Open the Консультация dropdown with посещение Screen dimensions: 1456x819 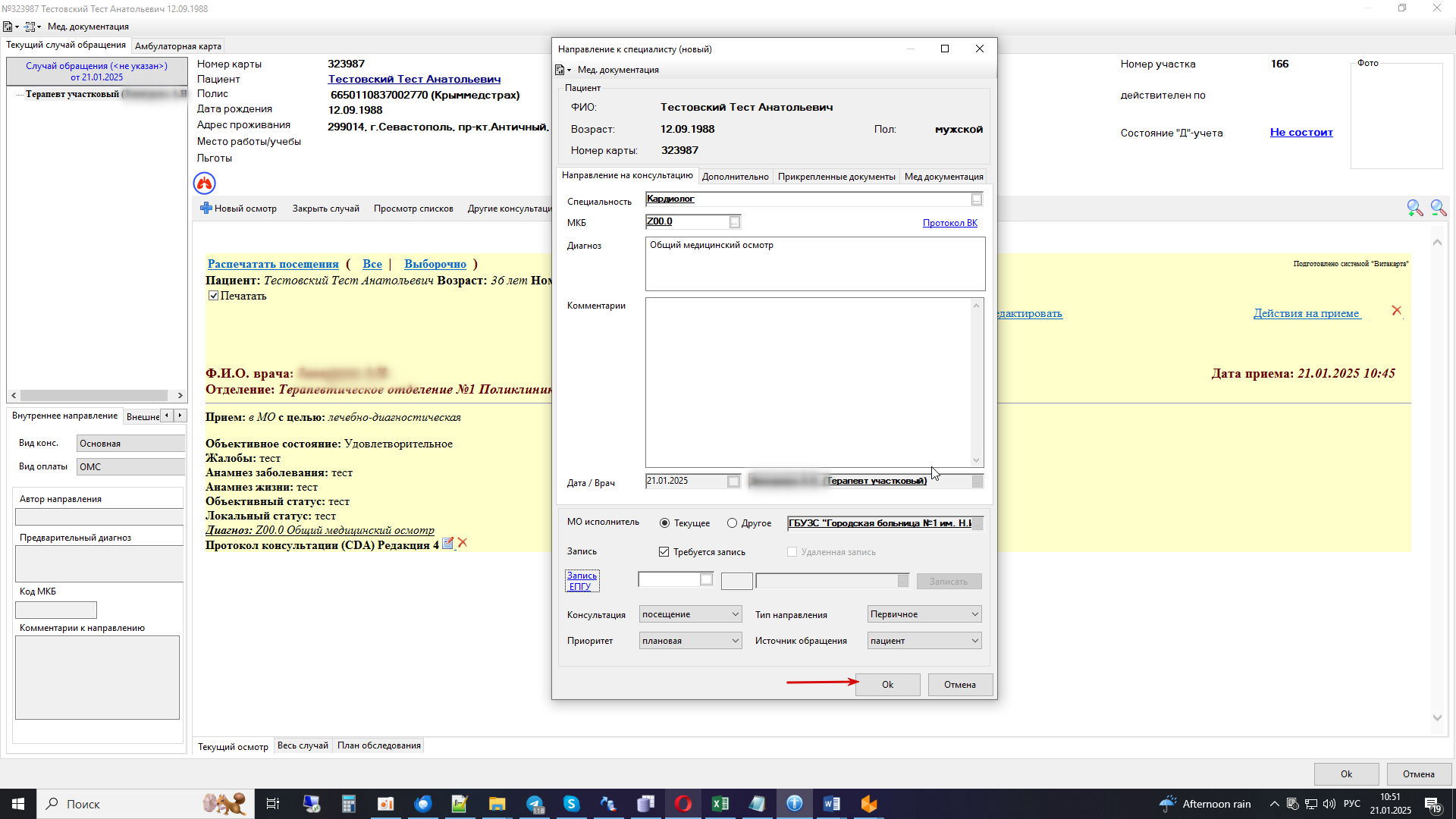click(690, 614)
